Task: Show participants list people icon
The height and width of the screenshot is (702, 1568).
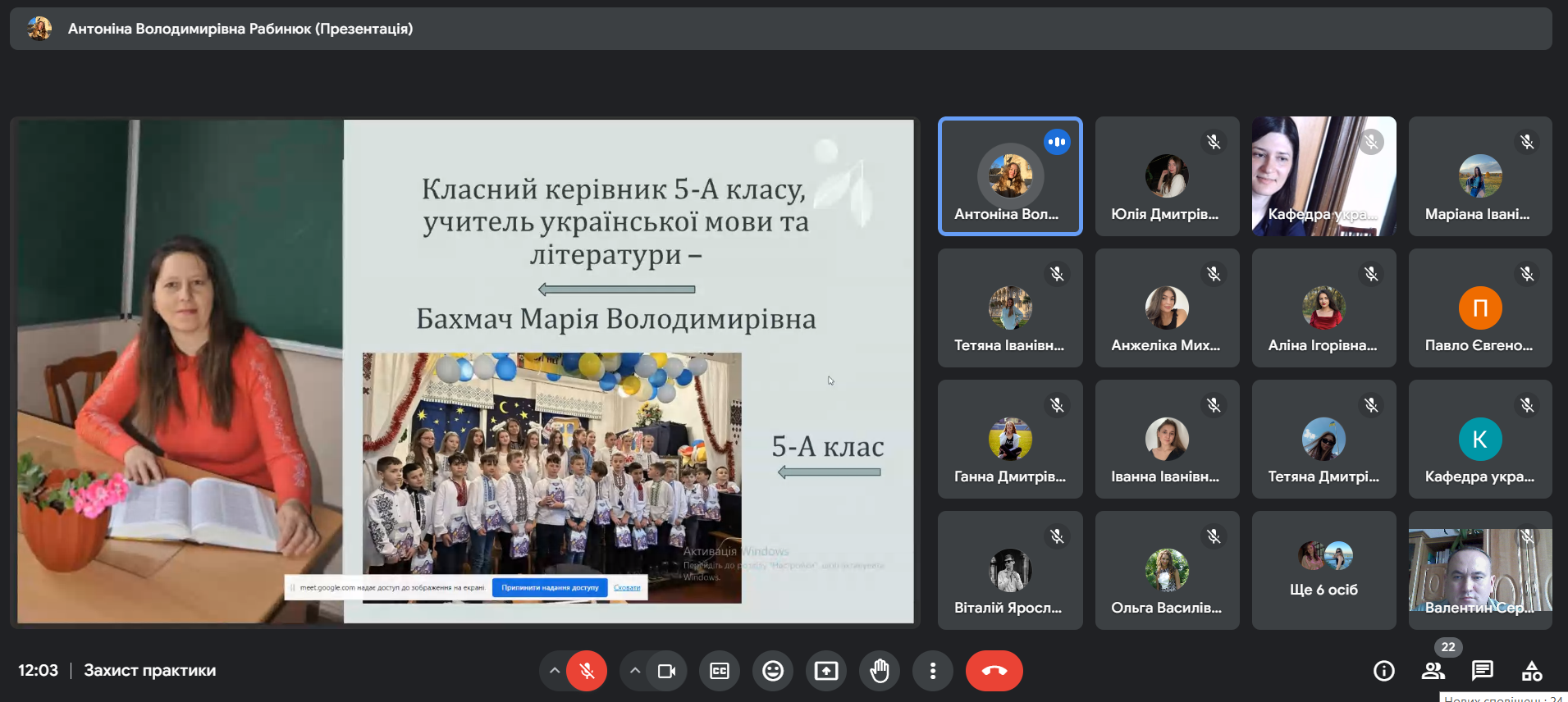Action: coord(1433,671)
